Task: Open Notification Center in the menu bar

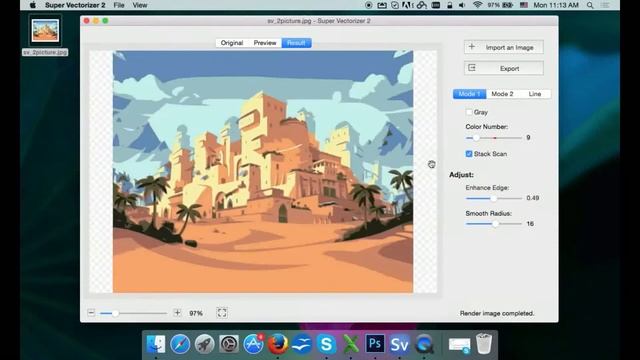Action: tap(605, 5)
